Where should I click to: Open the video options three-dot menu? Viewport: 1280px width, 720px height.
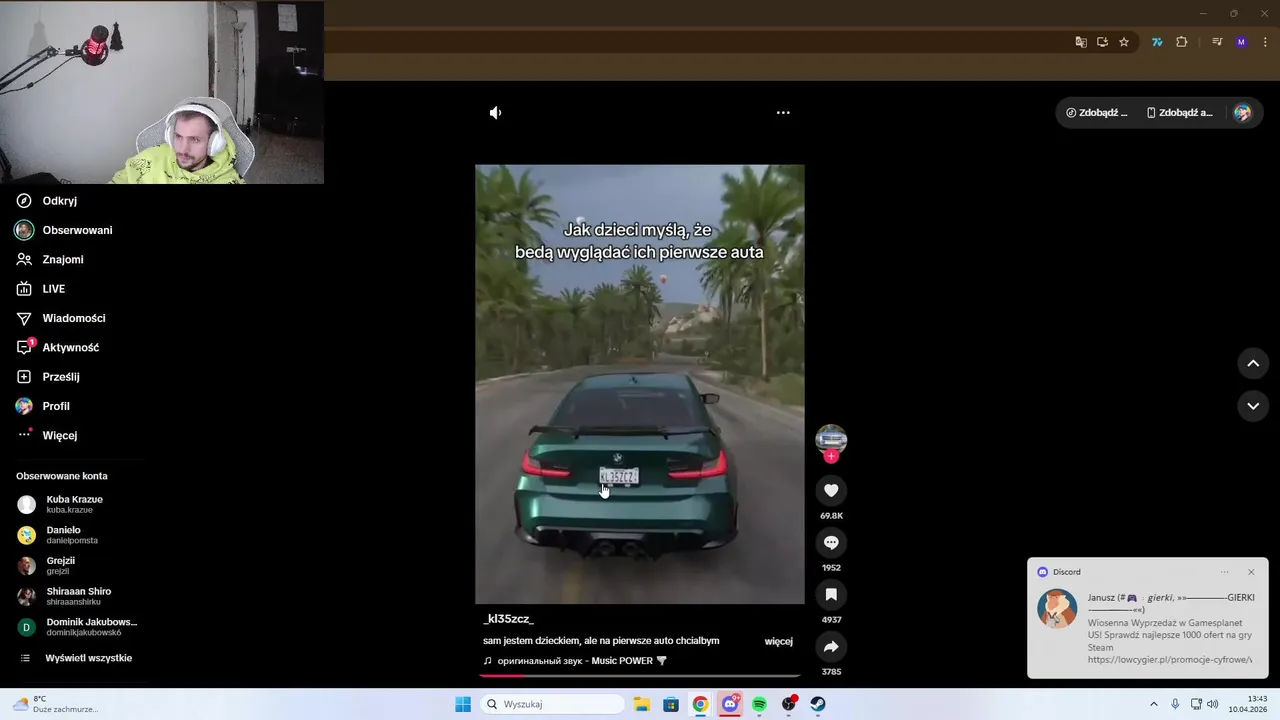click(783, 113)
